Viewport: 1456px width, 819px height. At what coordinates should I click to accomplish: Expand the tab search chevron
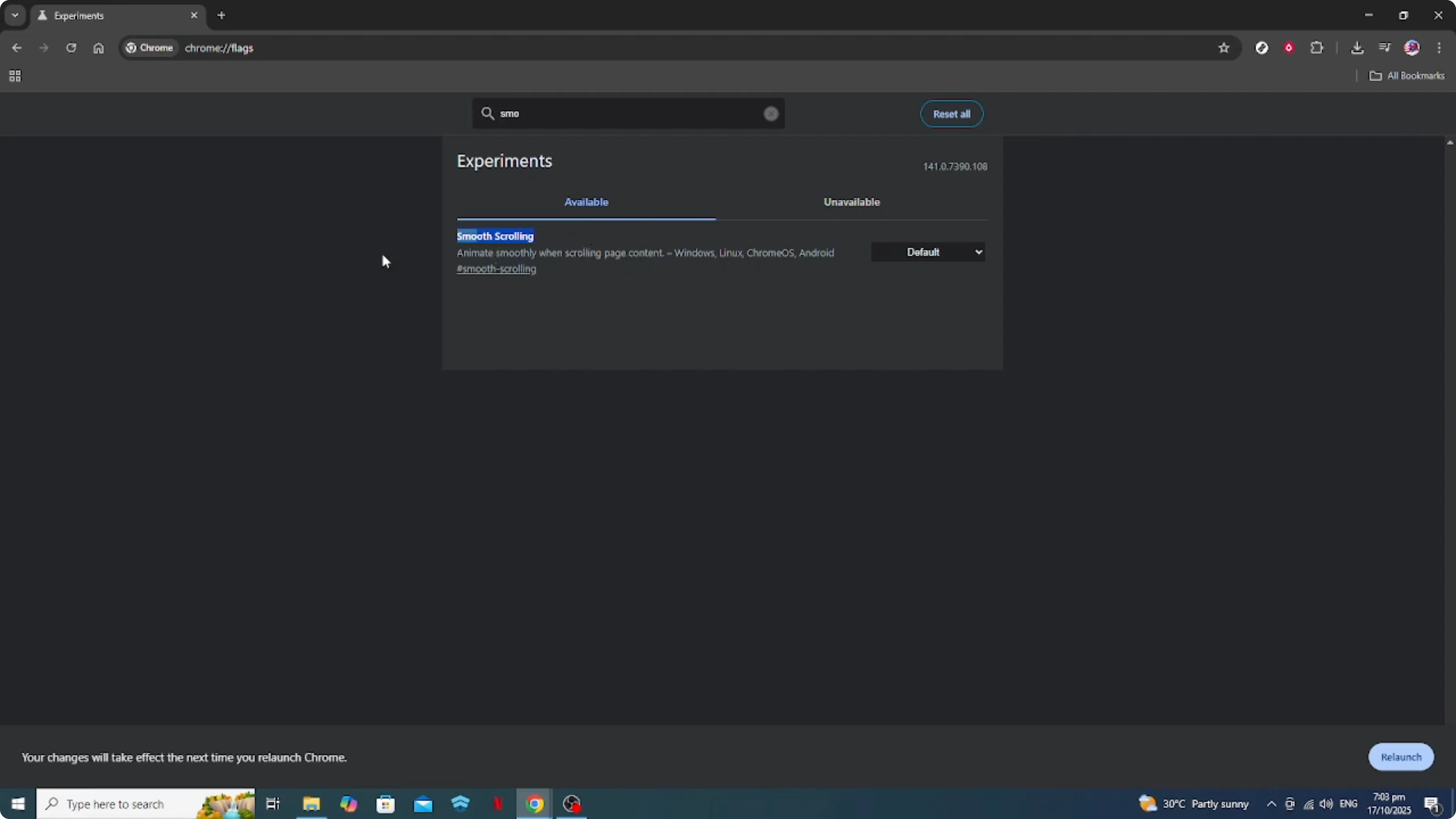point(15,15)
